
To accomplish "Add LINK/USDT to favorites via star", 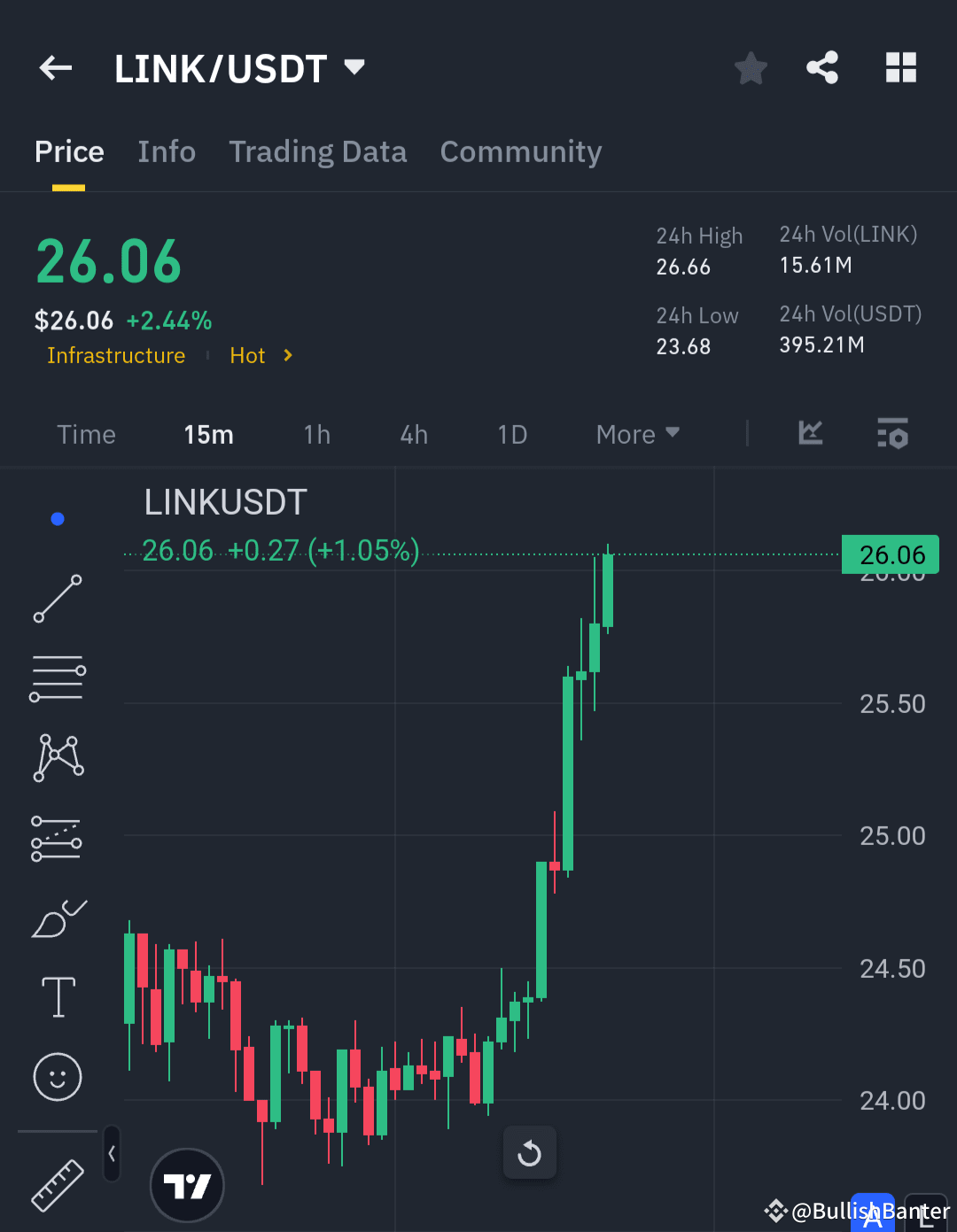I will click(x=751, y=67).
